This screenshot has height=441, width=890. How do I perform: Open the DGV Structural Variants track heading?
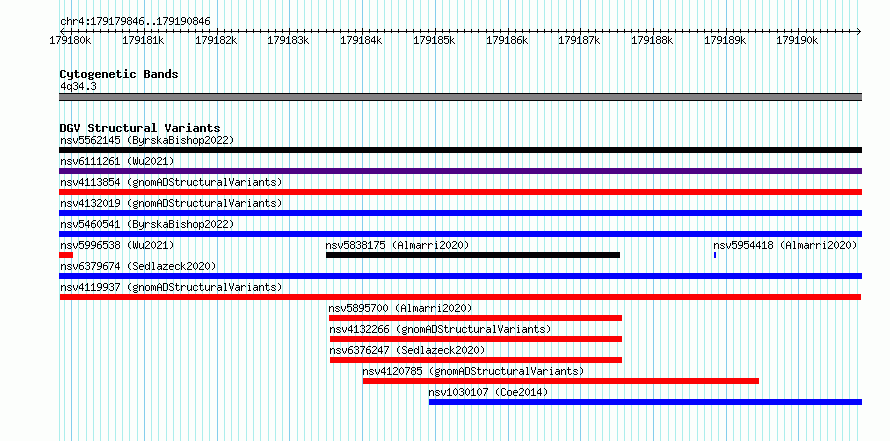click(140, 128)
